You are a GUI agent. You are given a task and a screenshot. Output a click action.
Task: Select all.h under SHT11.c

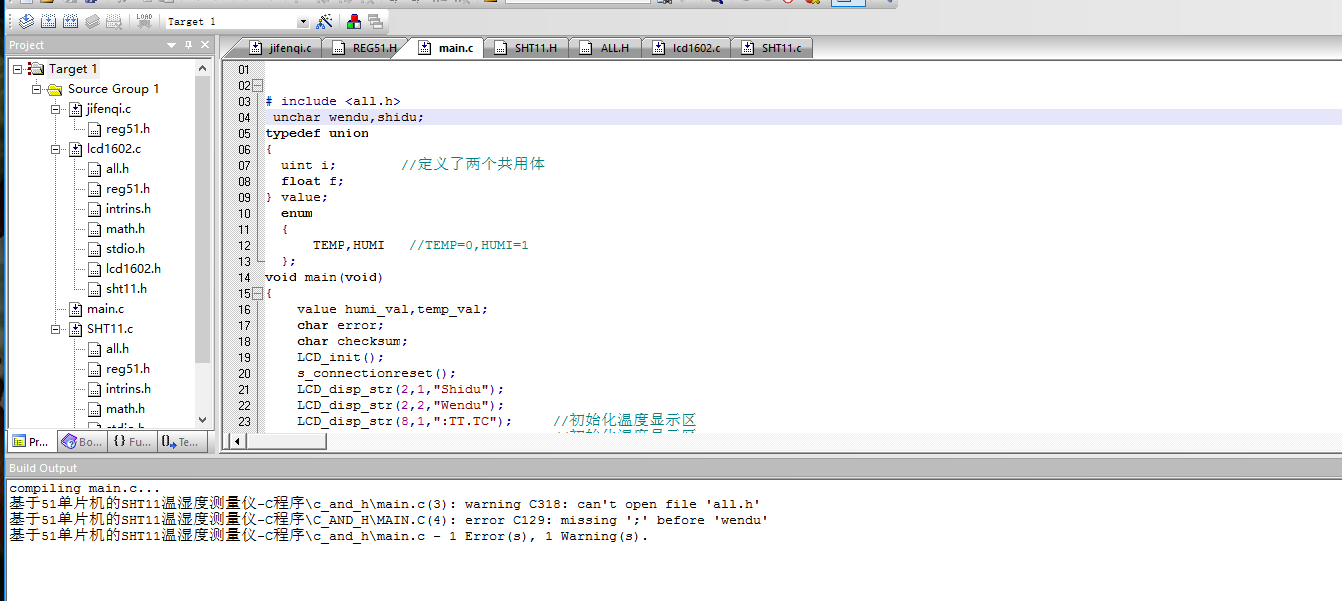(117, 349)
